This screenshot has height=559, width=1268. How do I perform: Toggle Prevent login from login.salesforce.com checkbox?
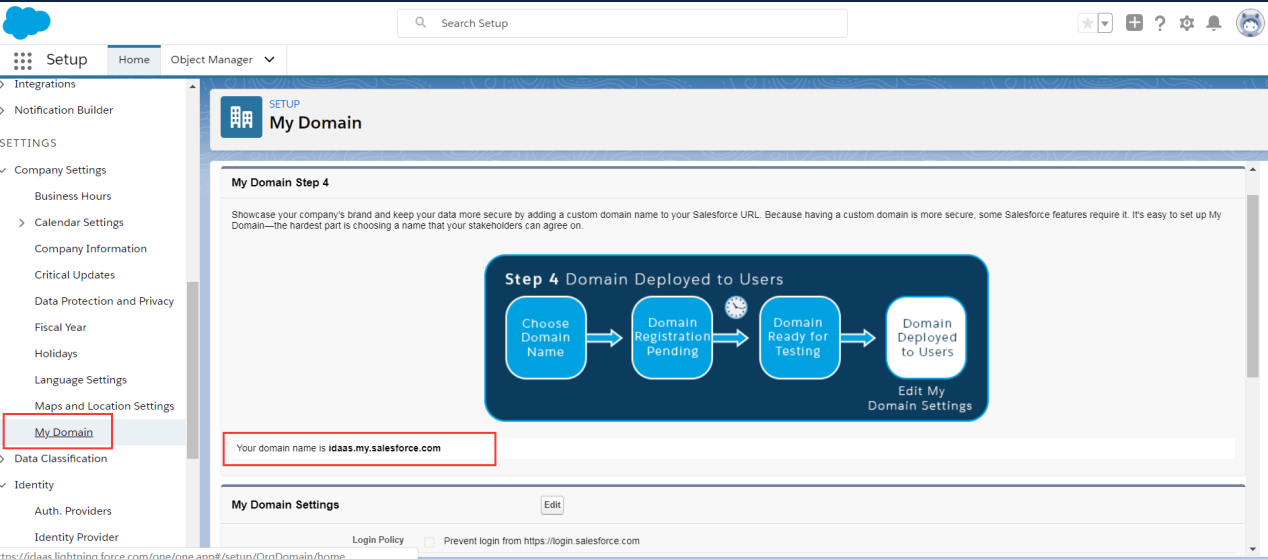430,541
